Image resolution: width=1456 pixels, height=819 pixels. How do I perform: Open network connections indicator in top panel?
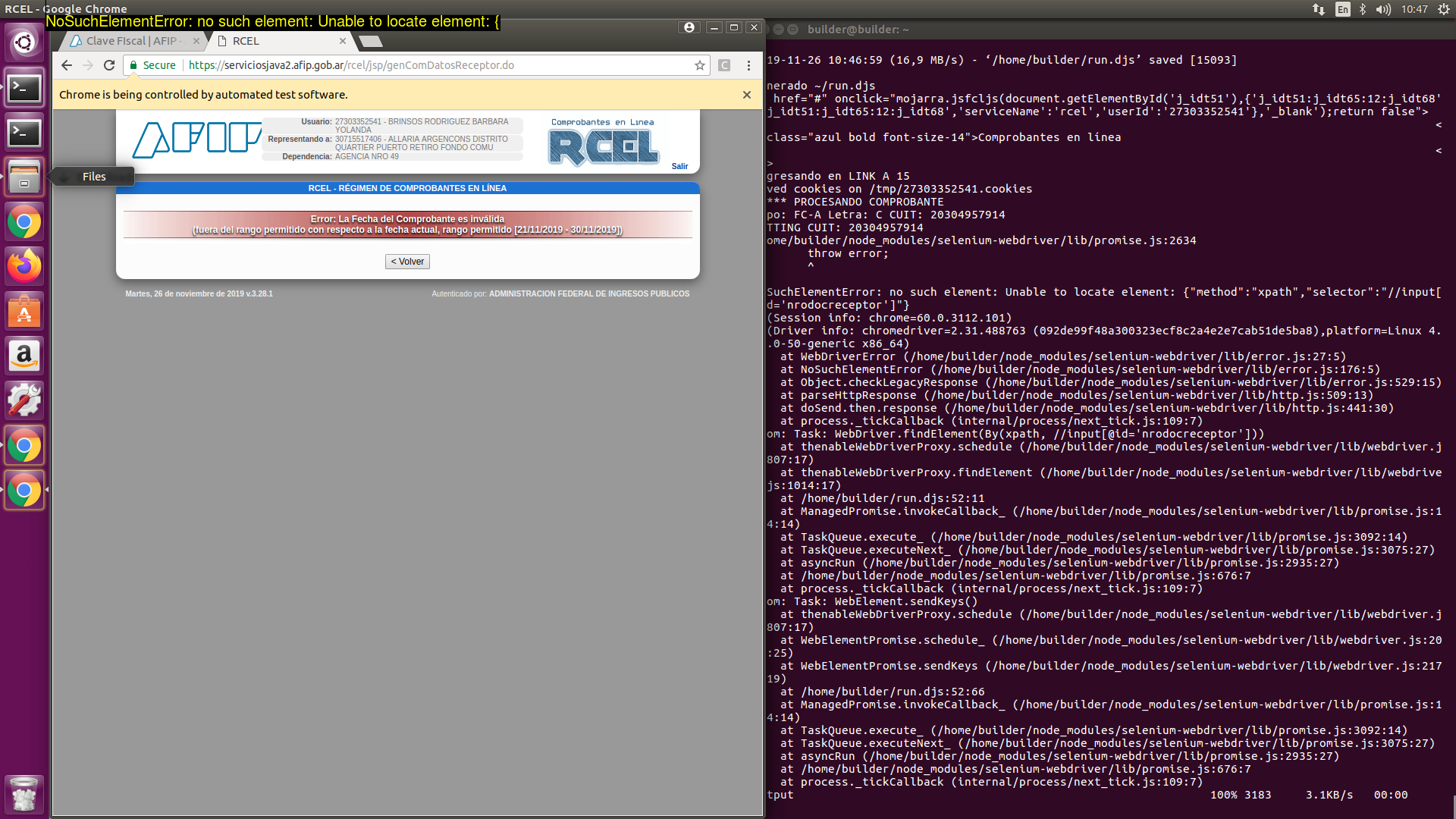[1319, 9]
